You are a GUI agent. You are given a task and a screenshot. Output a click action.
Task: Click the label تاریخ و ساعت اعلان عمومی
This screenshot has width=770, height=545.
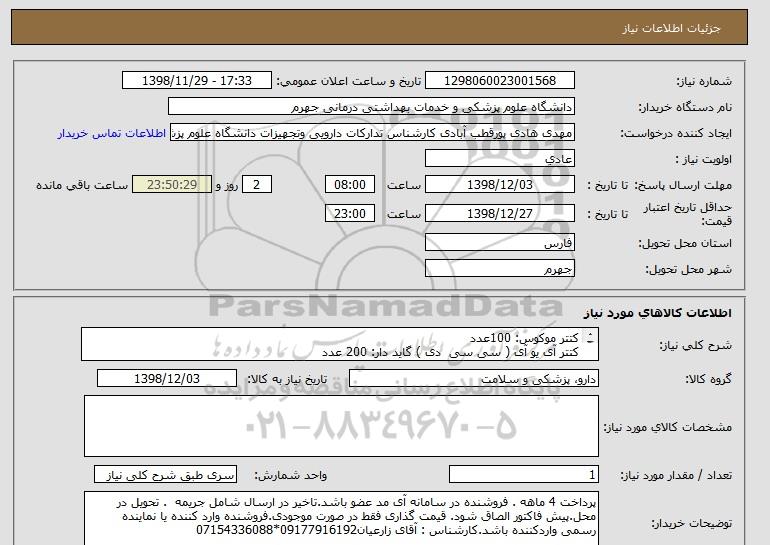click(x=349, y=81)
